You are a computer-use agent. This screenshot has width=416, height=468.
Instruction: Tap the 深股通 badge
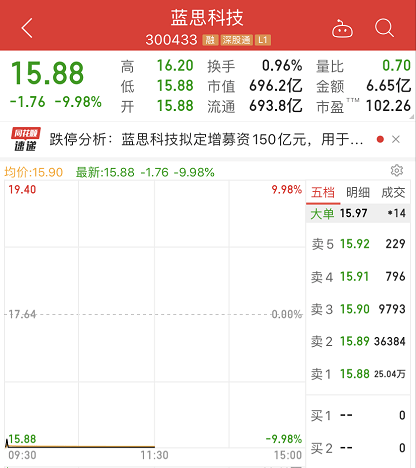(x=236, y=40)
